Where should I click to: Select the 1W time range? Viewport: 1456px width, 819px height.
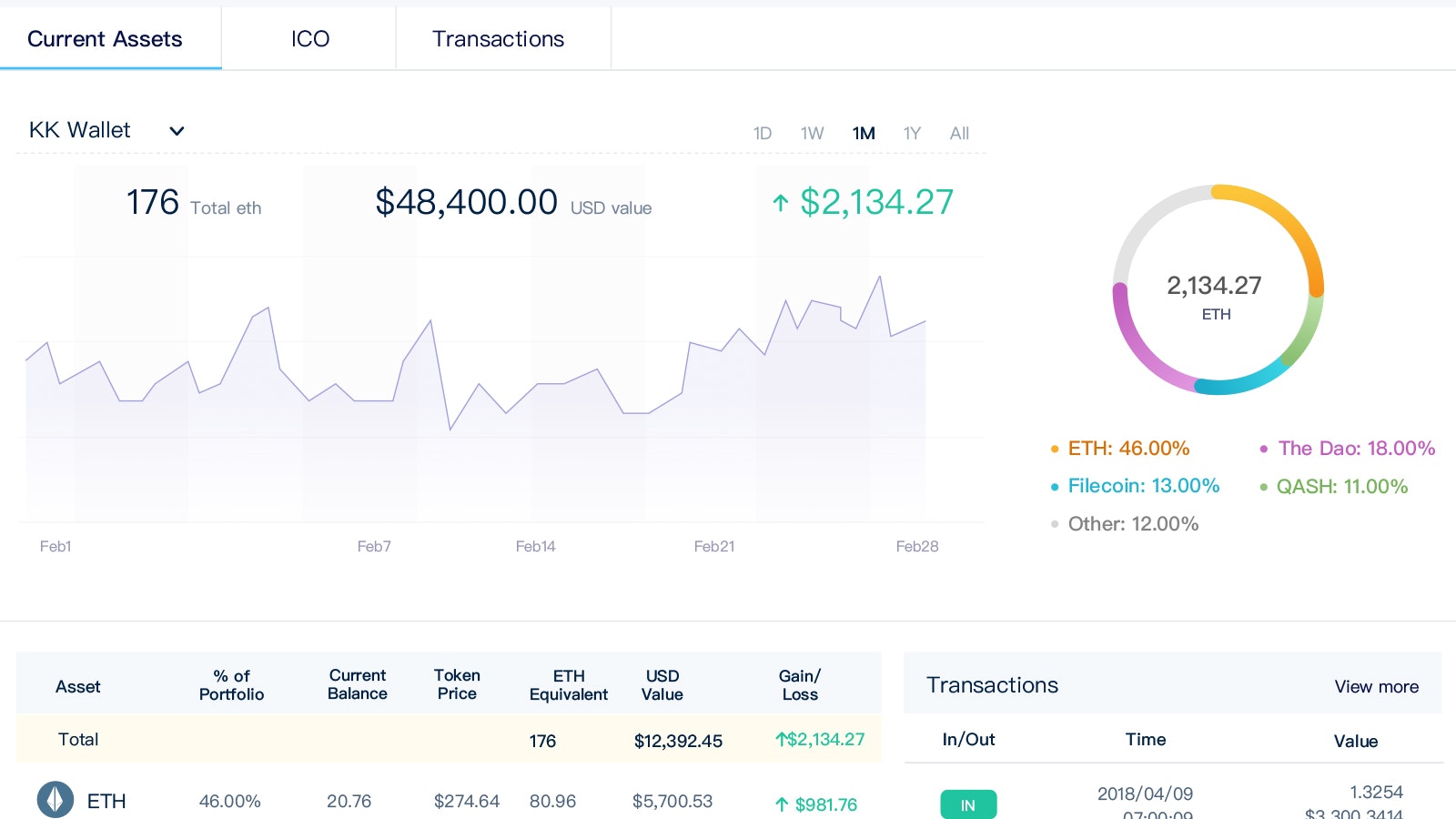812,133
